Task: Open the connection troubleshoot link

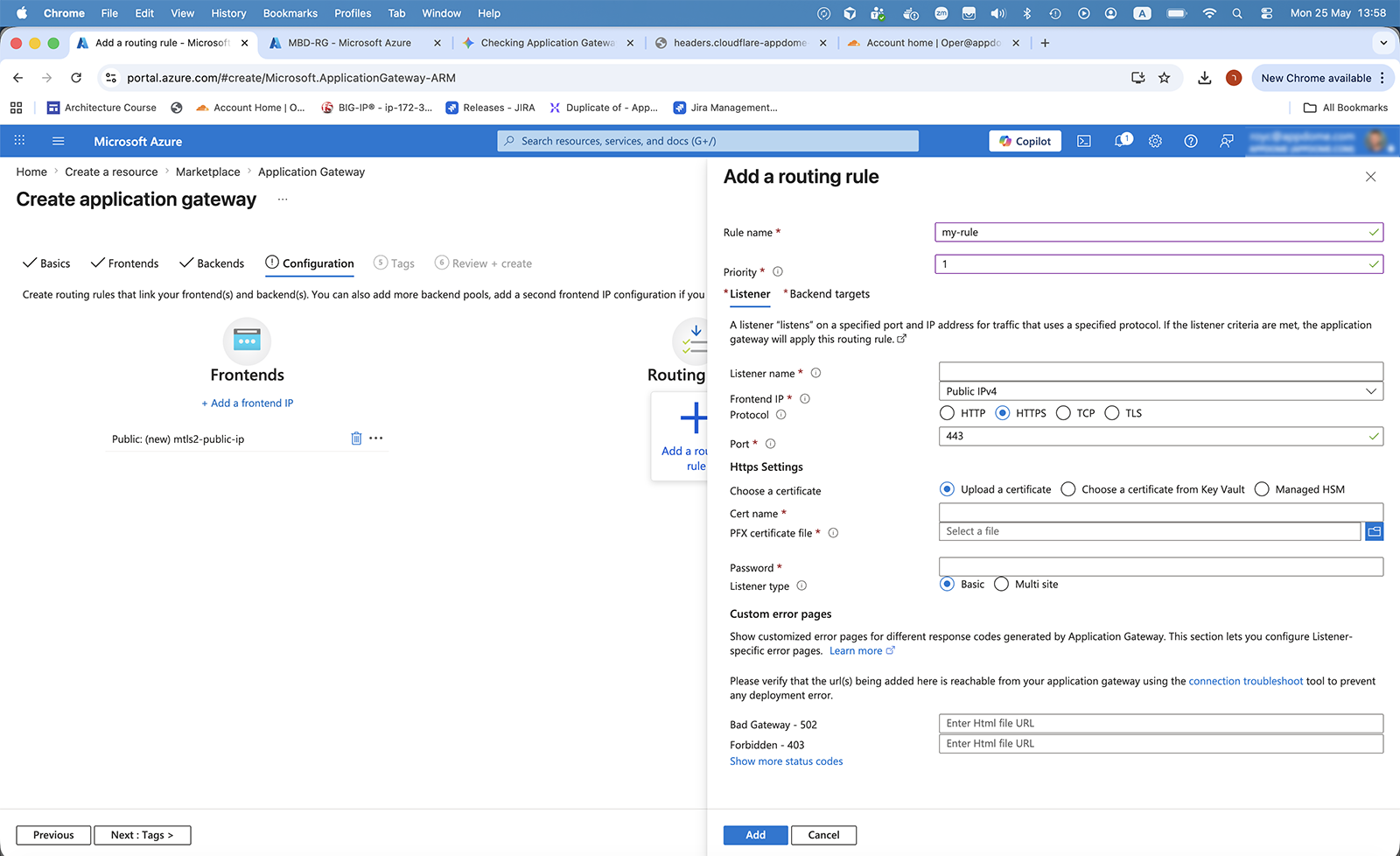Action: [x=1245, y=681]
